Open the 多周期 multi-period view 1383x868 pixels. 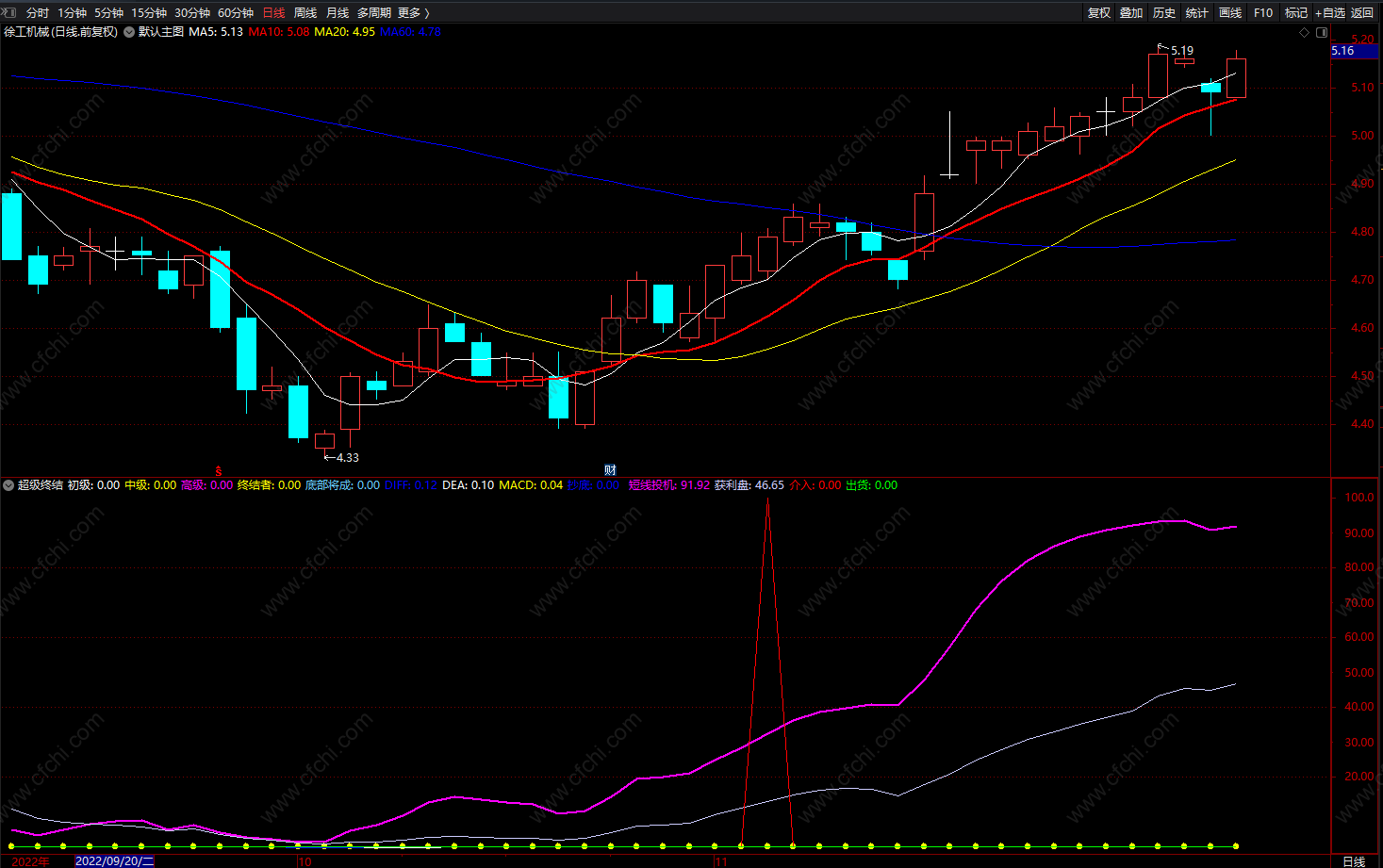373,12
